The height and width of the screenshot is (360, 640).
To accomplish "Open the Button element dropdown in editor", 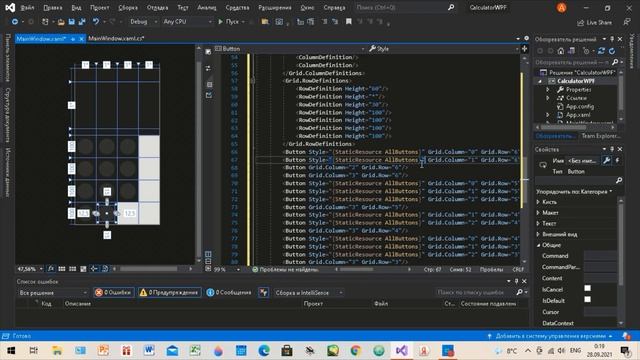I will click(289, 49).
